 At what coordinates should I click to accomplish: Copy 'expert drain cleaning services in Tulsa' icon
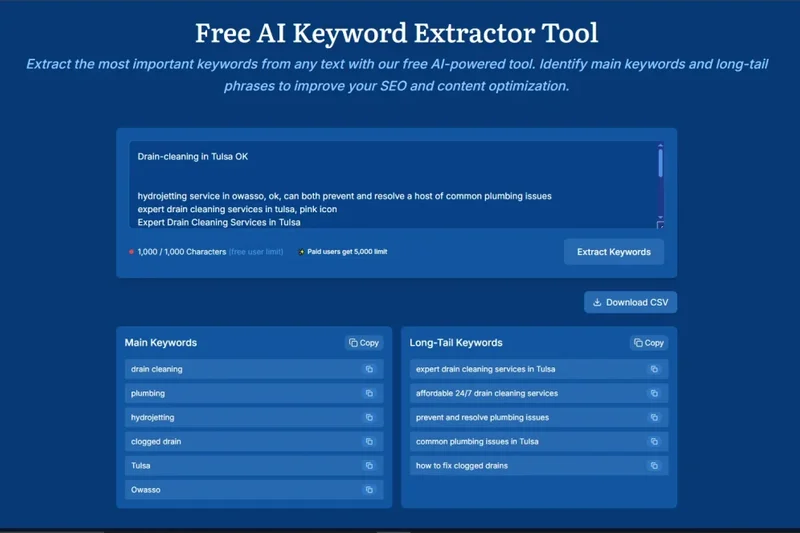click(x=654, y=369)
